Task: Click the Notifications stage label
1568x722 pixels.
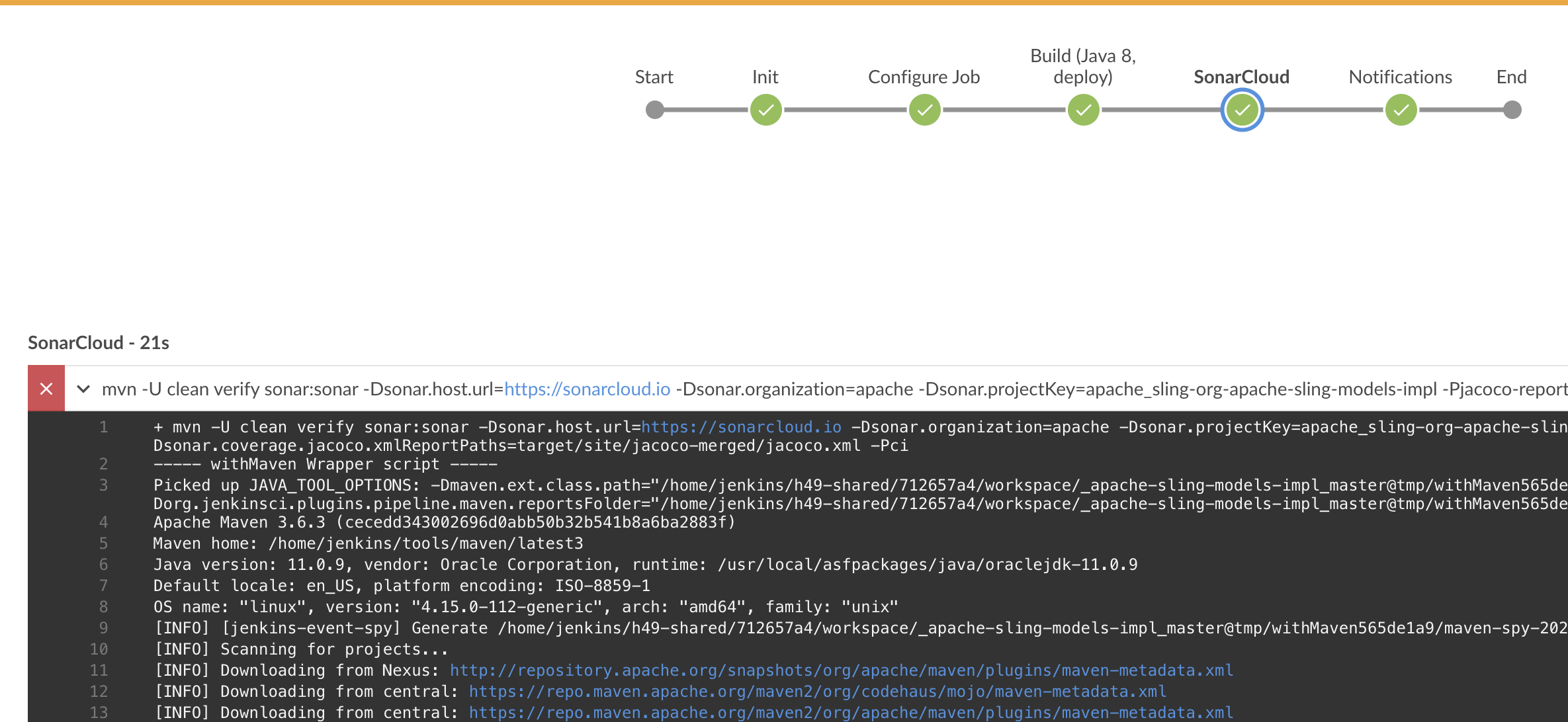Action: (x=1400, y=77)
